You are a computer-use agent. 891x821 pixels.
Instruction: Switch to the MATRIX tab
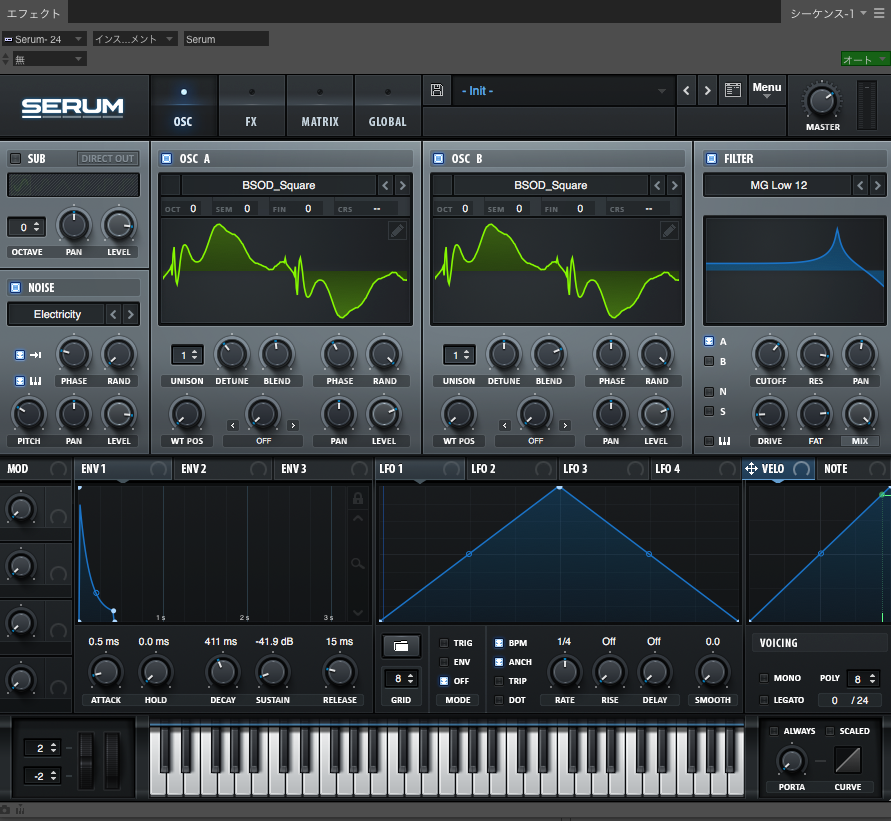(320, 106)
